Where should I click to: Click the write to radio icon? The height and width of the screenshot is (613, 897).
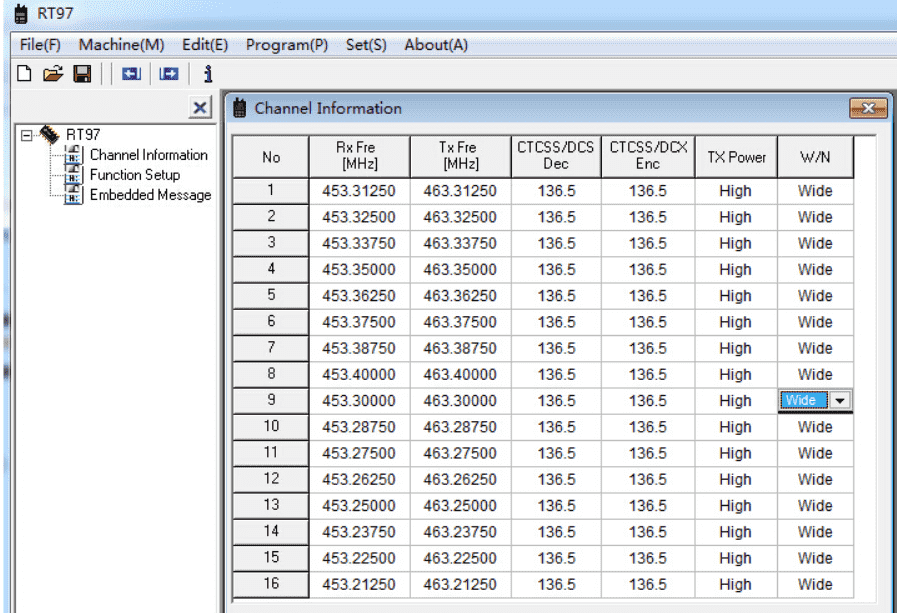click(x=169, y=73)
